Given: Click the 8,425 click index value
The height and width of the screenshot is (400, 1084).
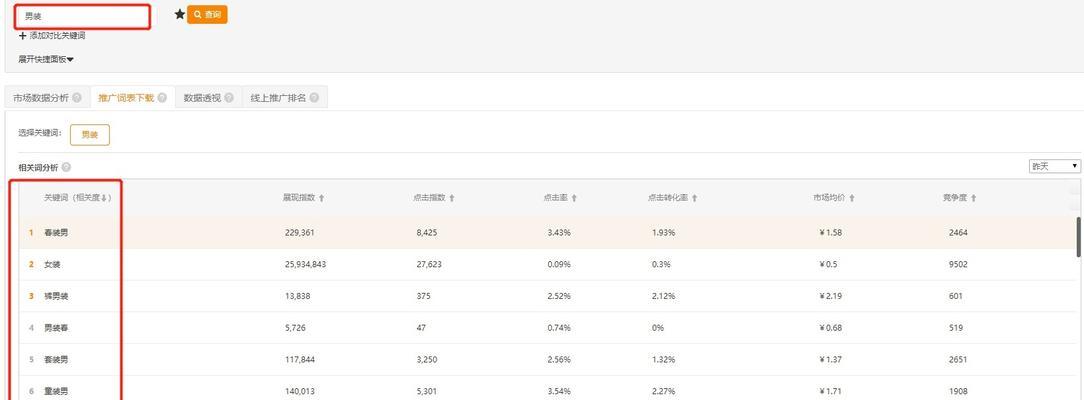Looking at the screenshot, I should click(427, 233).
